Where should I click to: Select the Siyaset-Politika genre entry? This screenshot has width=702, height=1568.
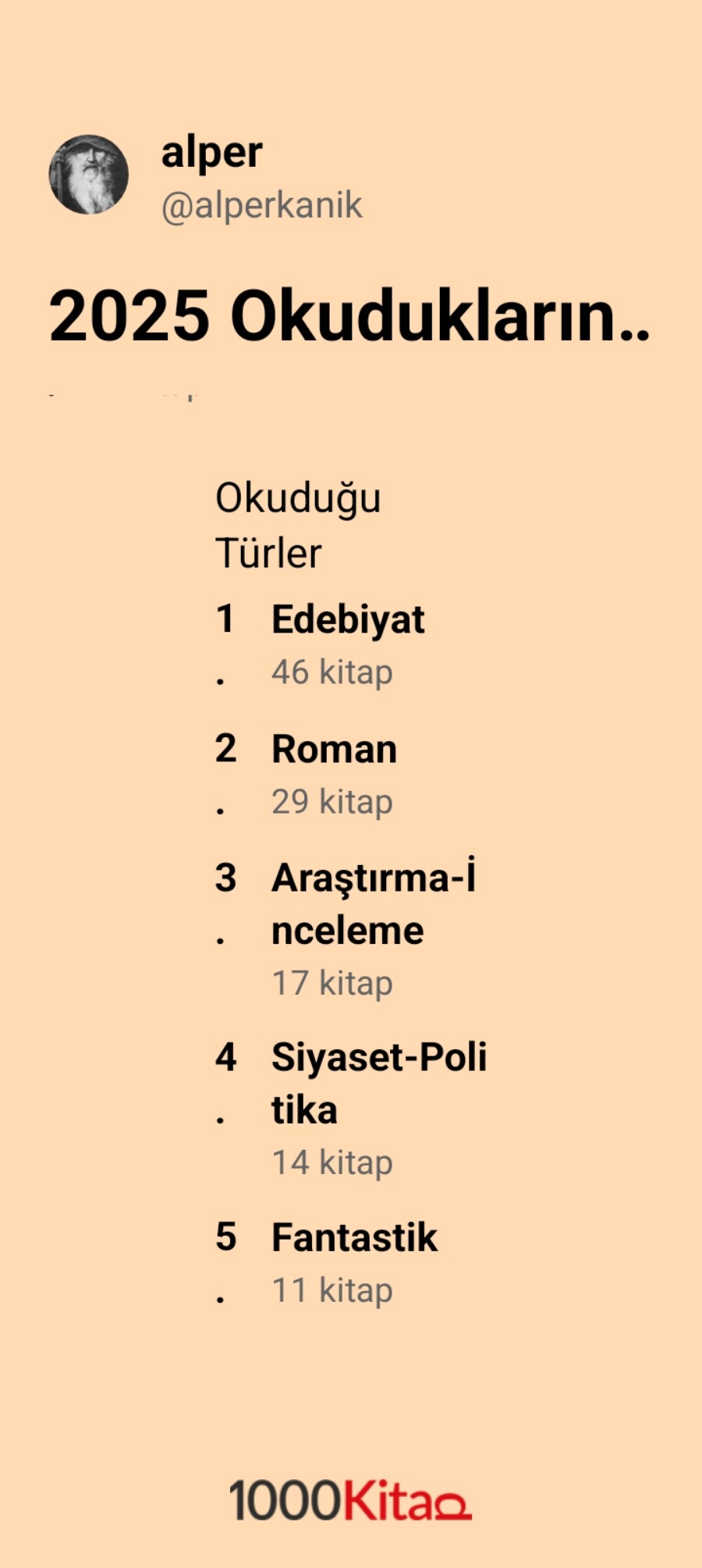coord(378,1083)
